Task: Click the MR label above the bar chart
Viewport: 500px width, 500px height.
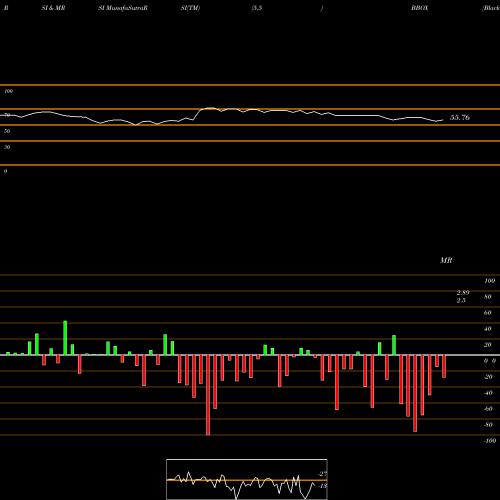Action: click(446, 261)
